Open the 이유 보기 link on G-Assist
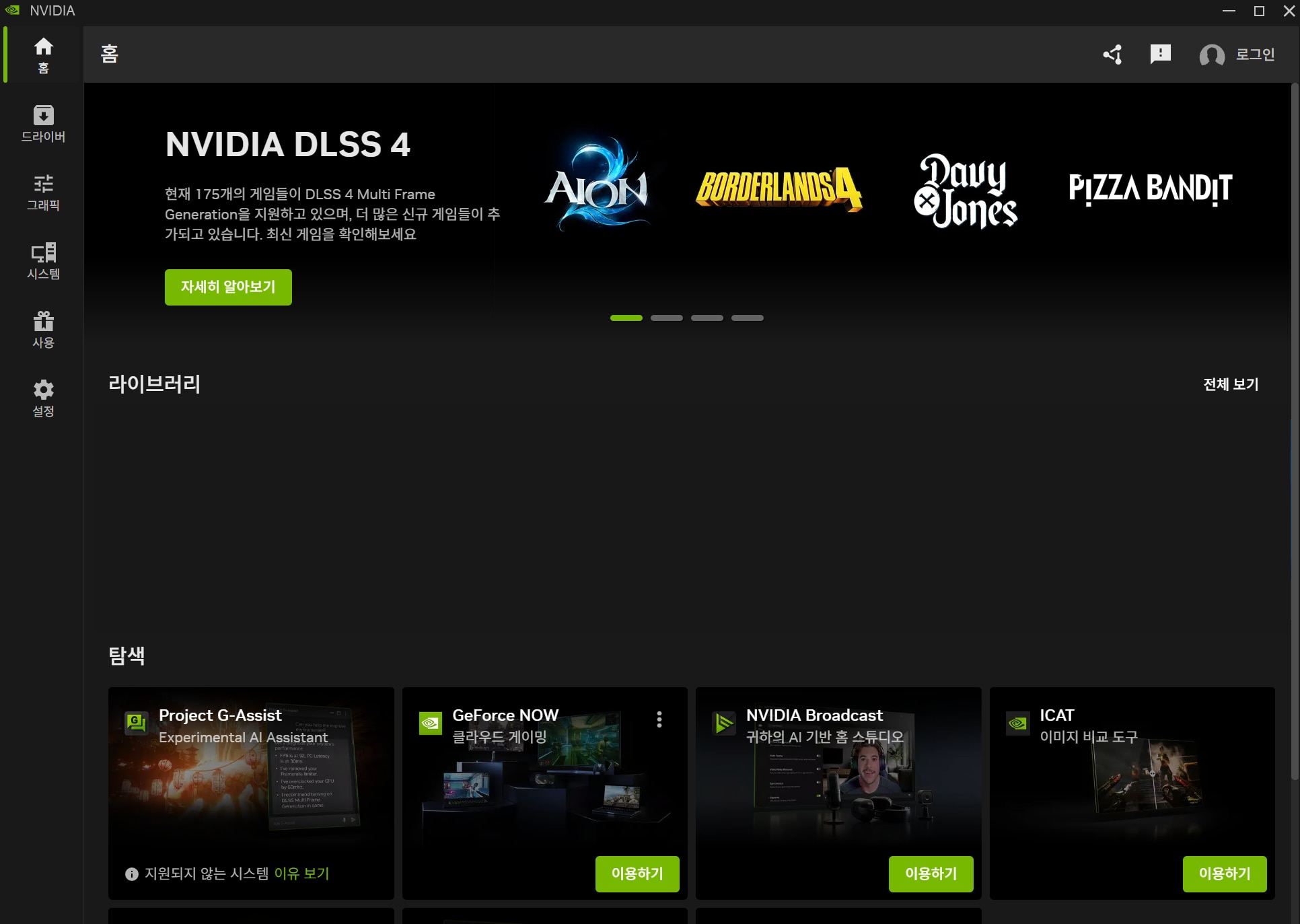Viewport: 1300px width, 924px height. coord(301,874)
